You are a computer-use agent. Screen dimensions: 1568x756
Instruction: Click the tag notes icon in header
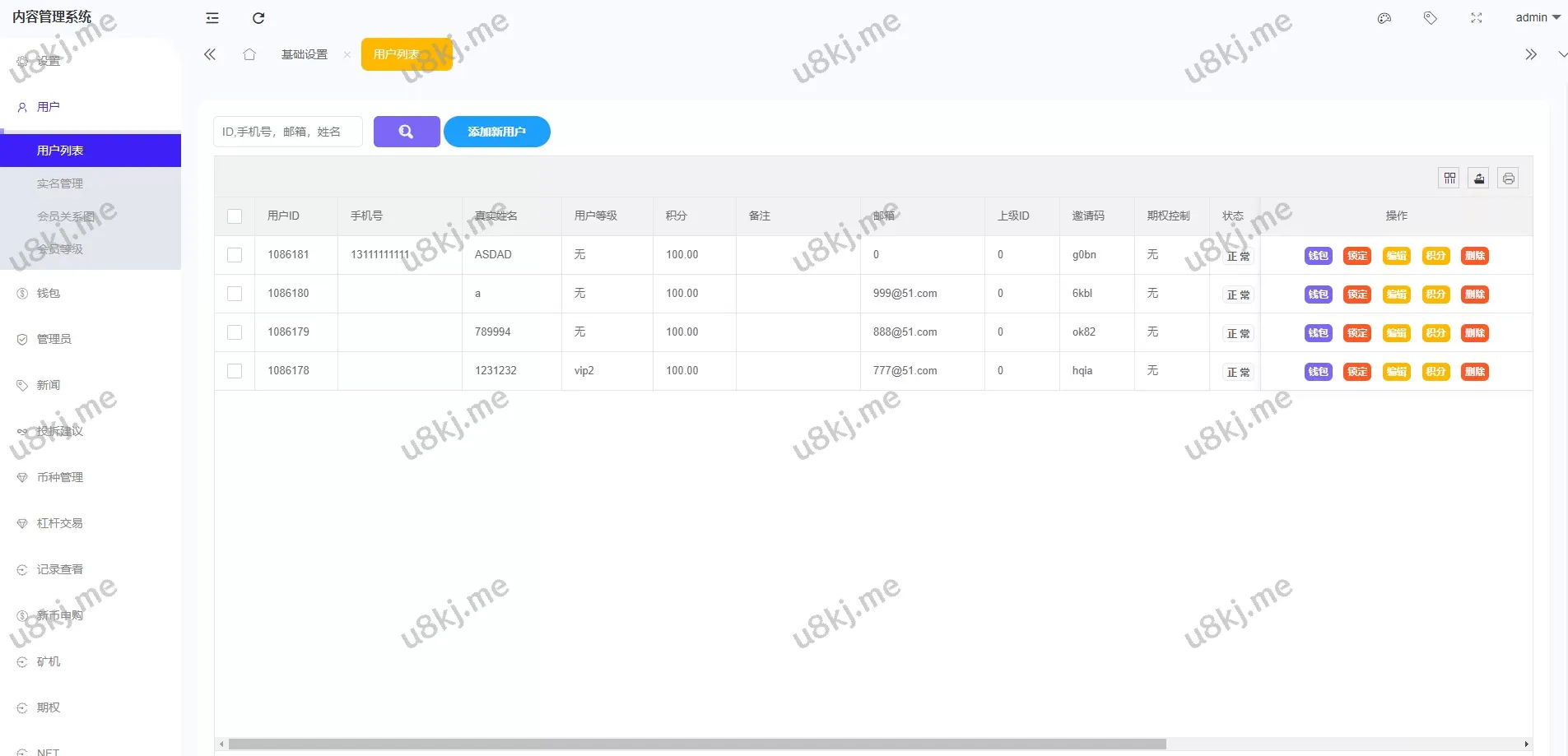1431,18
